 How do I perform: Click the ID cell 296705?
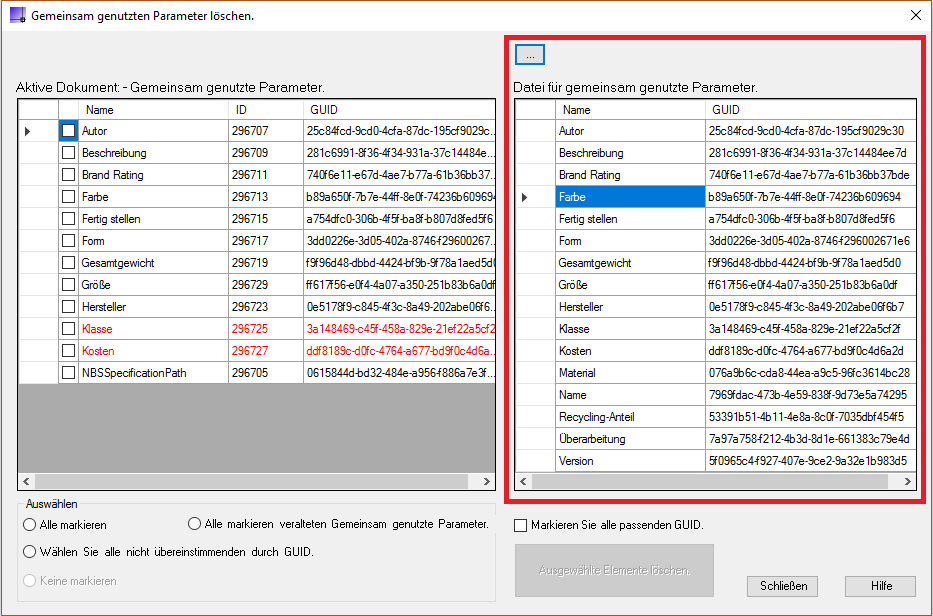tap(266, 373)
